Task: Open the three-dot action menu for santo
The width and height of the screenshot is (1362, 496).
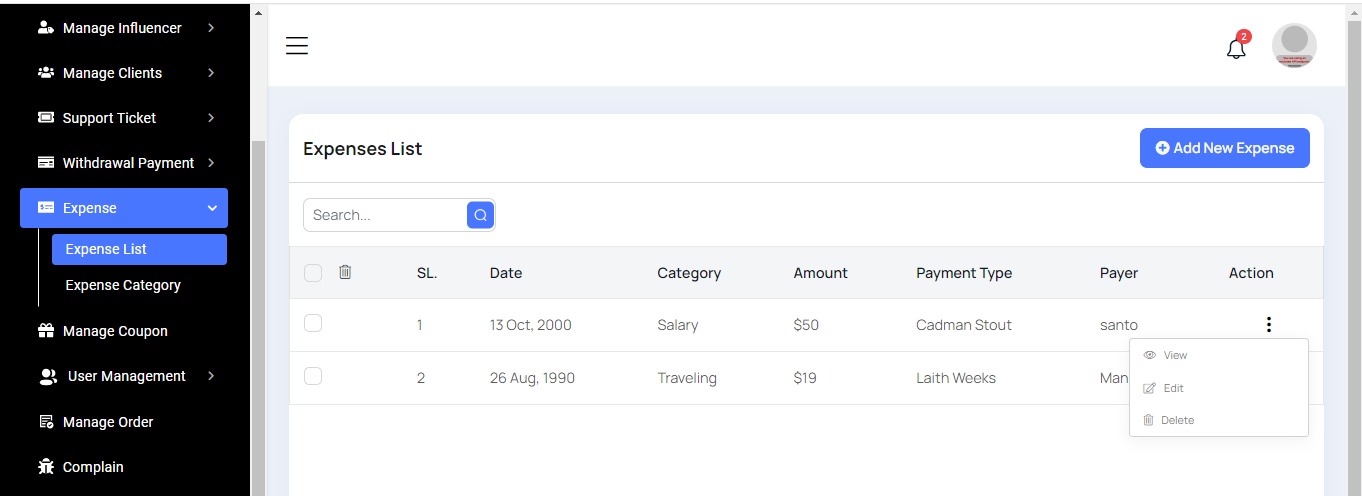Action: pyautogui.click(x=1268, y=325)
